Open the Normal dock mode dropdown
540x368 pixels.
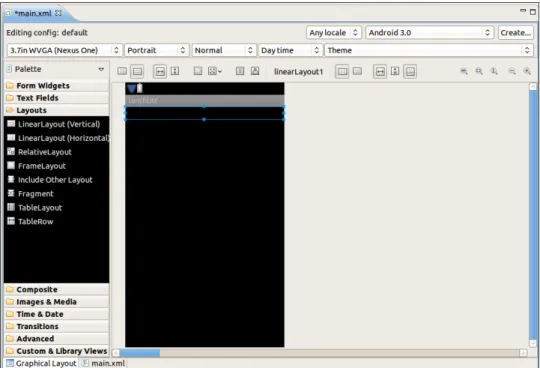(x=224, y=50)
